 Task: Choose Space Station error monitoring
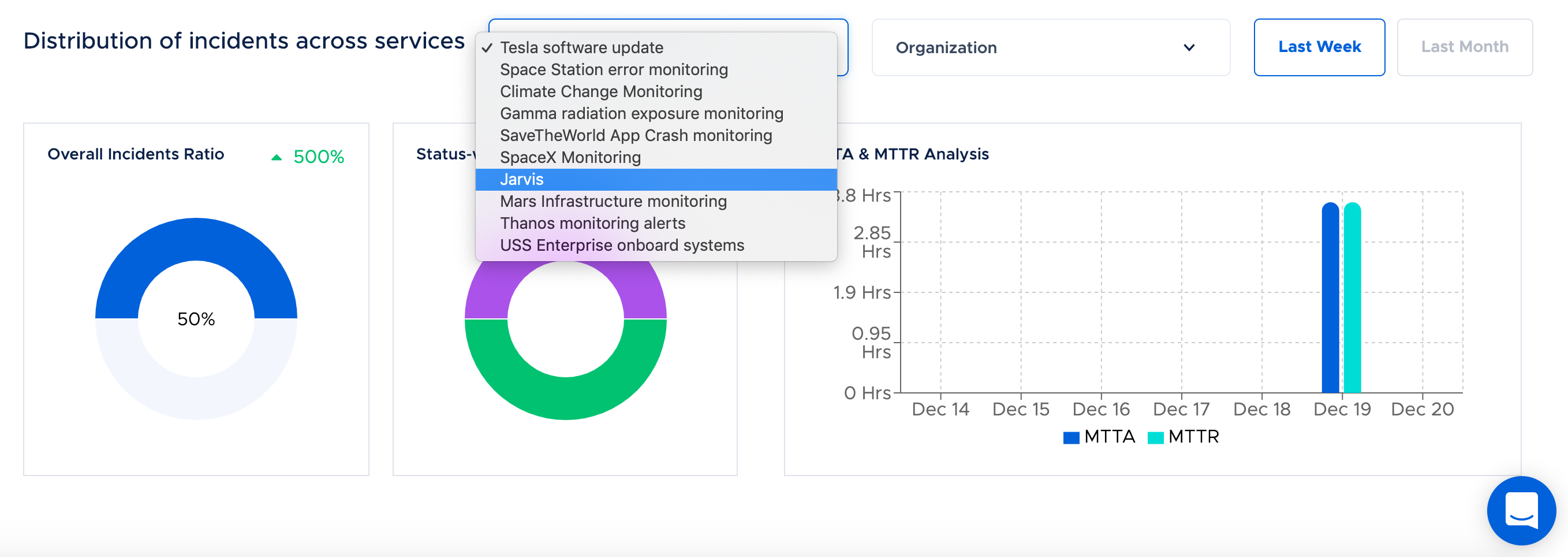(656, 69)
